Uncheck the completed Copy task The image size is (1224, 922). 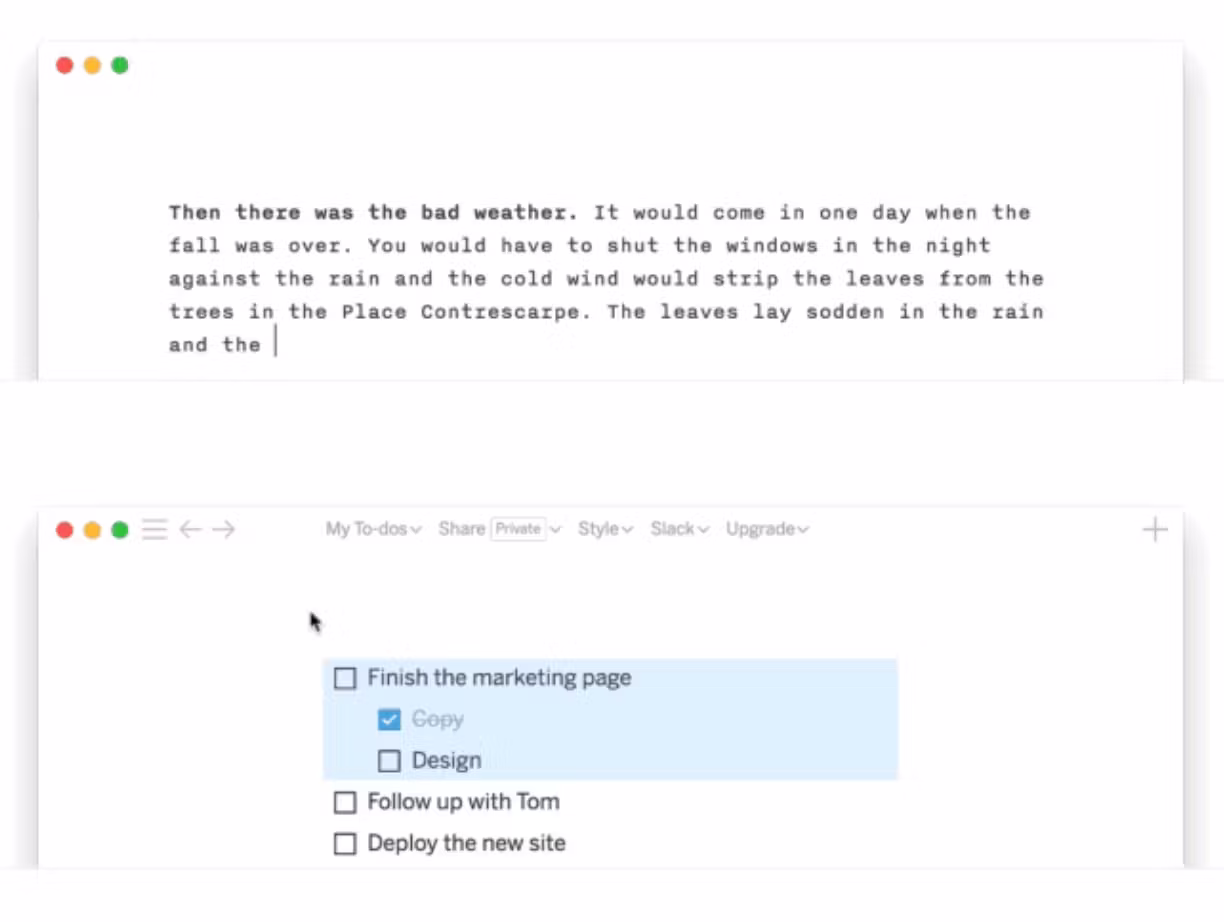389,719
